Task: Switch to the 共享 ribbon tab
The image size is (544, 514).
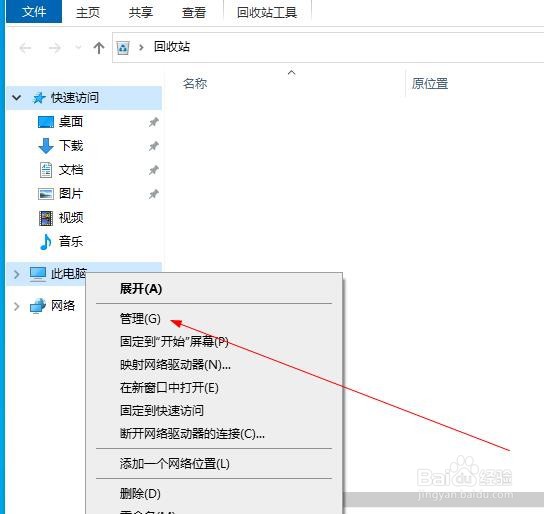Action: (x=141, y=12)
